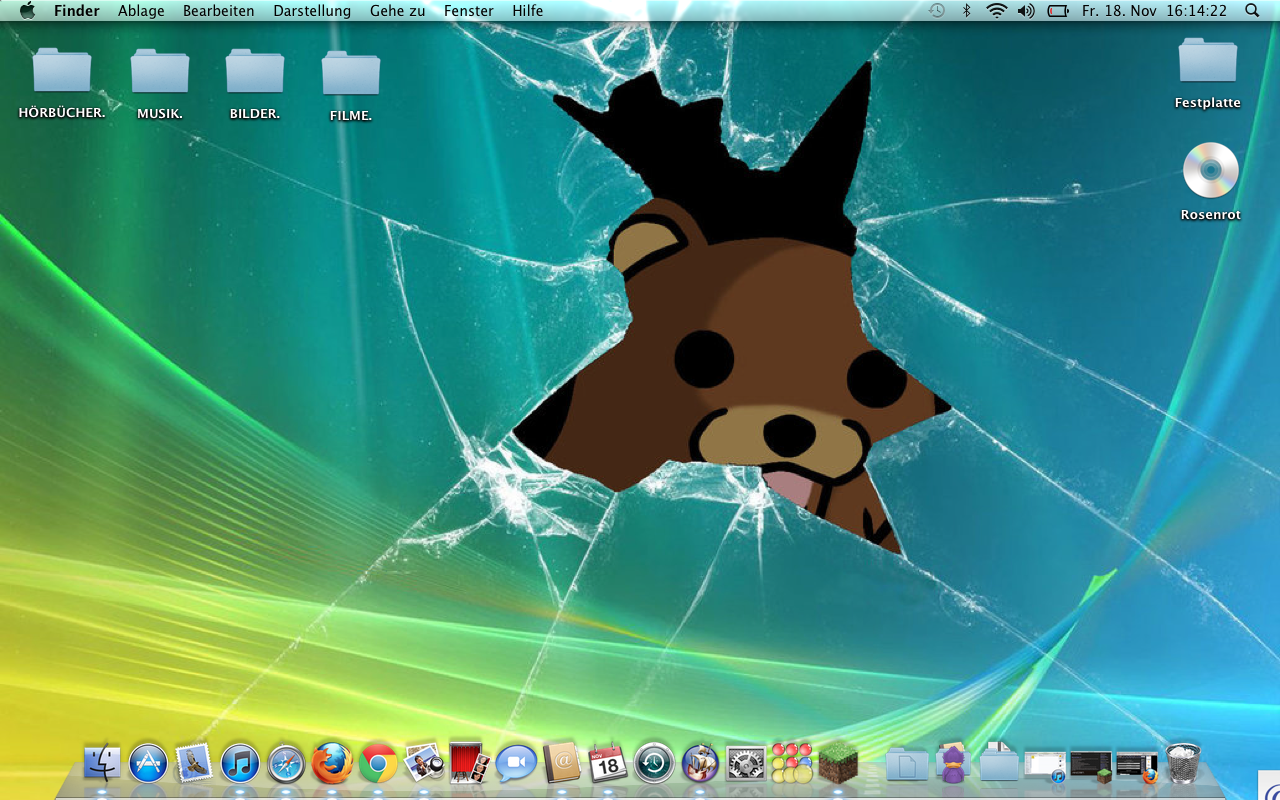Launch the colored balls game icon
This screenshot has width=1280, height=800.
click(792, 763)
